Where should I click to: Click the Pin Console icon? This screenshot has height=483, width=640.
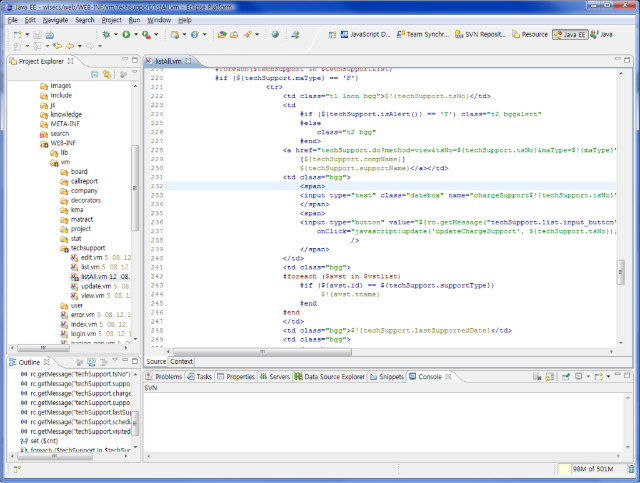point(566,376)
